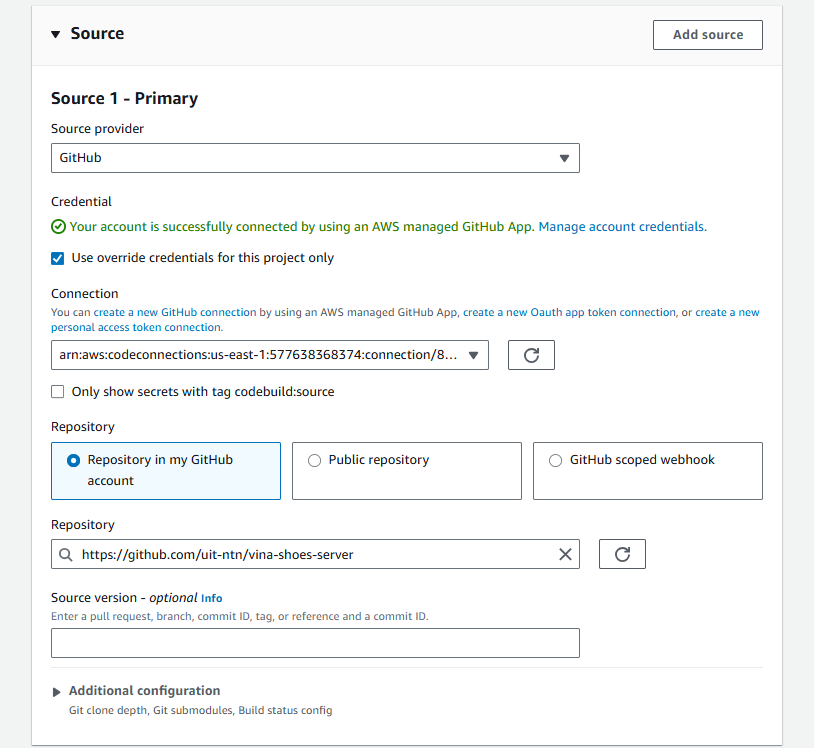Click the Add source button
This screenshot has height=748, width=814.
(707, 34)
